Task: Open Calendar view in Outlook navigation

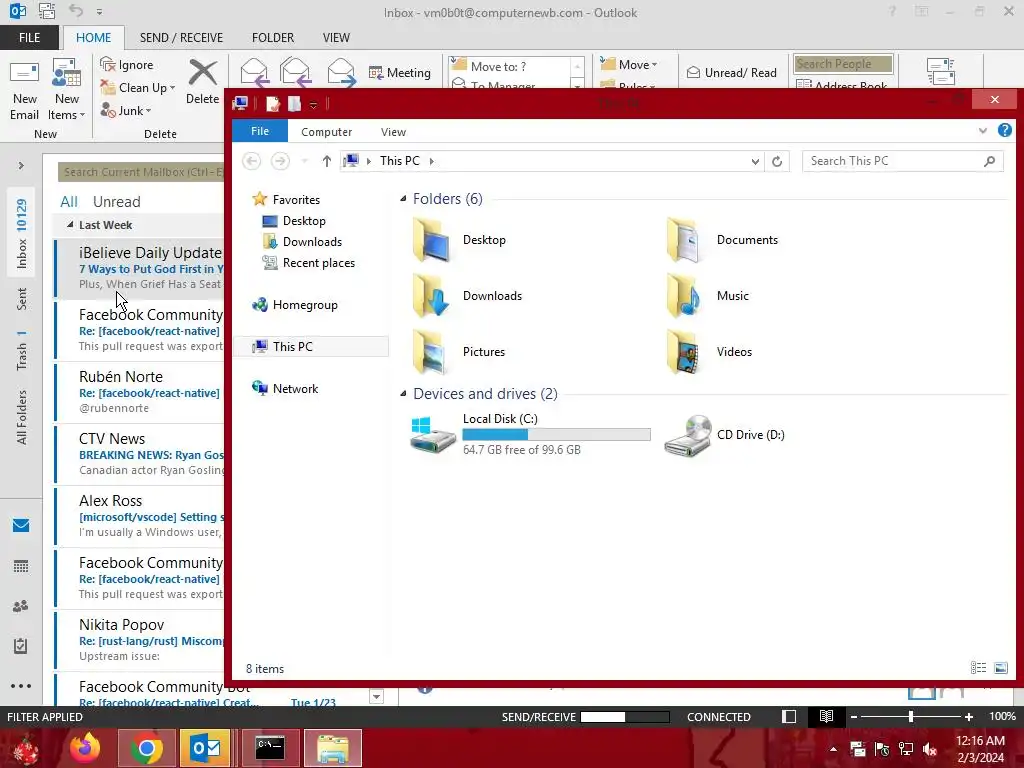Action: point(21,566)
